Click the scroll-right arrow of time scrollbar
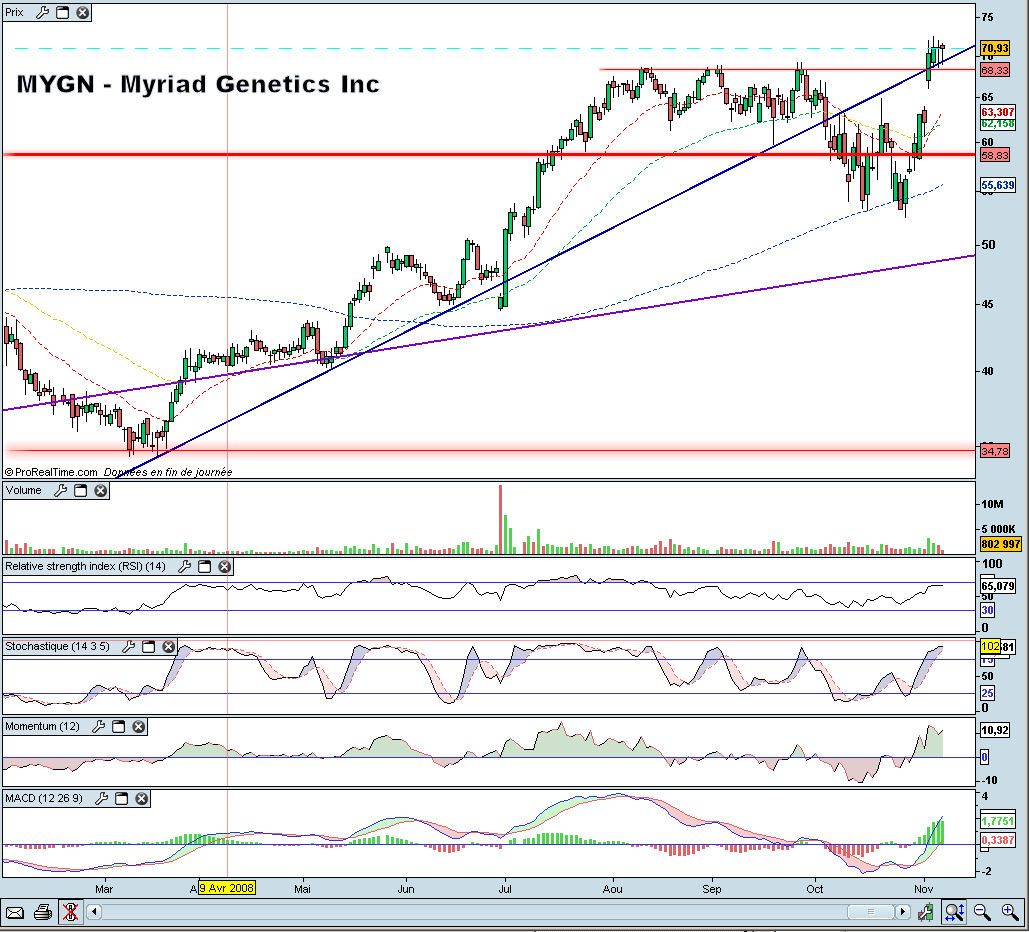Viewport: 1029px width, 932px height. click(903, 912)
